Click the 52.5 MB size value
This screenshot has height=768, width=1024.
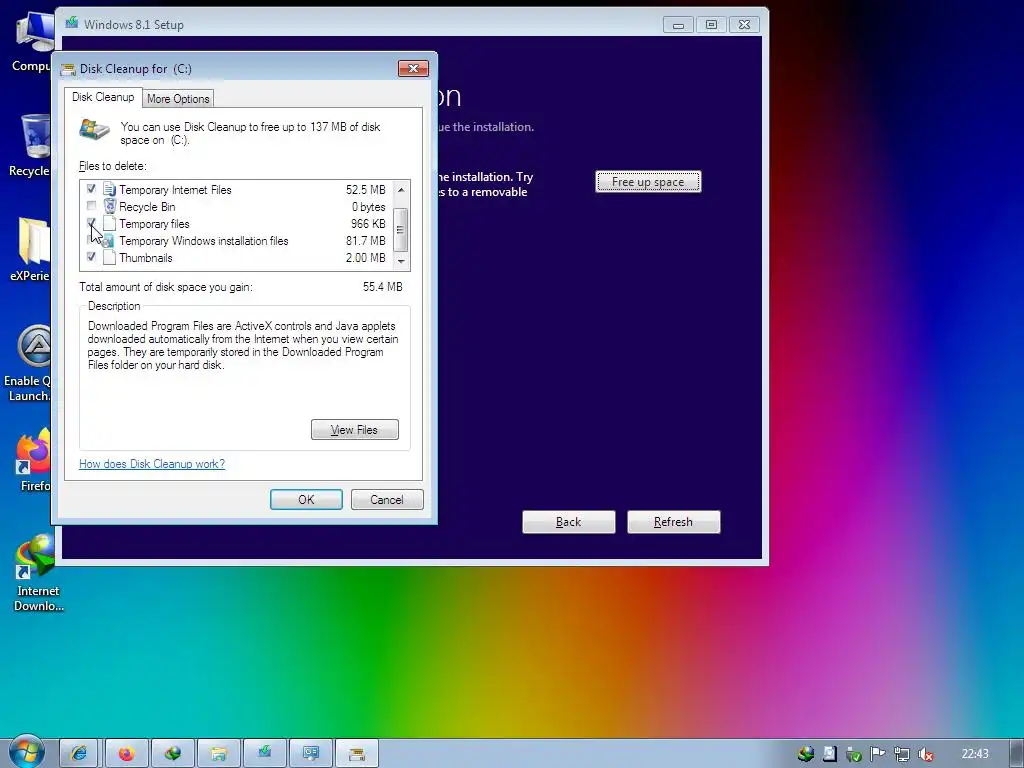[x=366, y=189]
